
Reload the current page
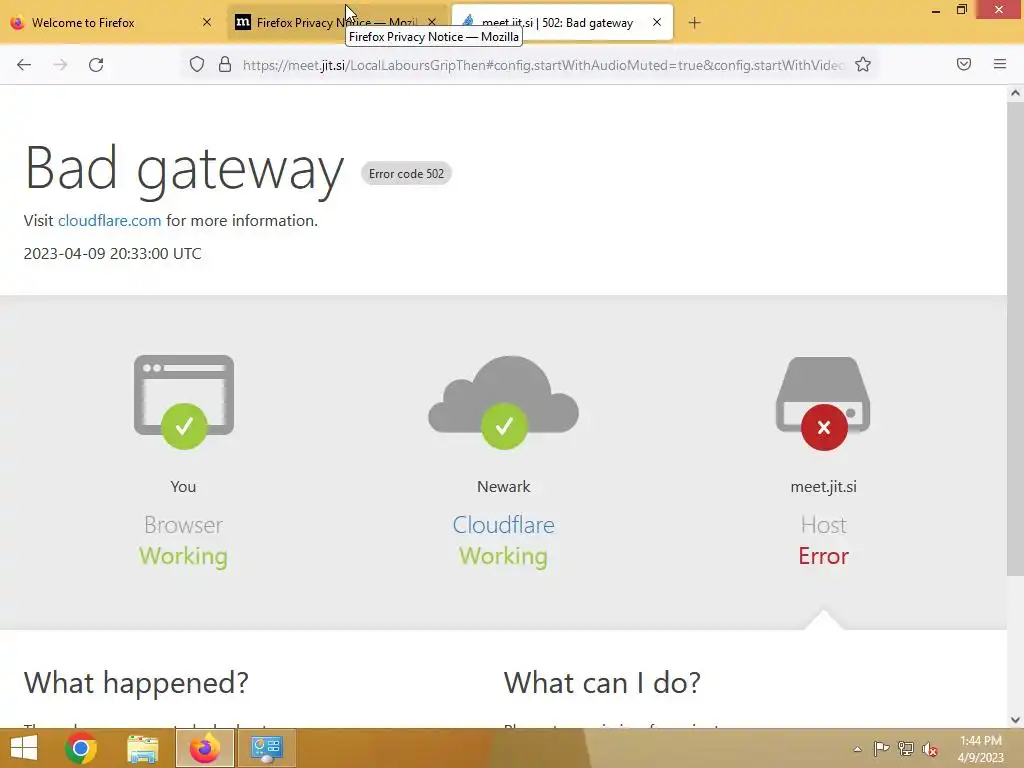point(96,65)
